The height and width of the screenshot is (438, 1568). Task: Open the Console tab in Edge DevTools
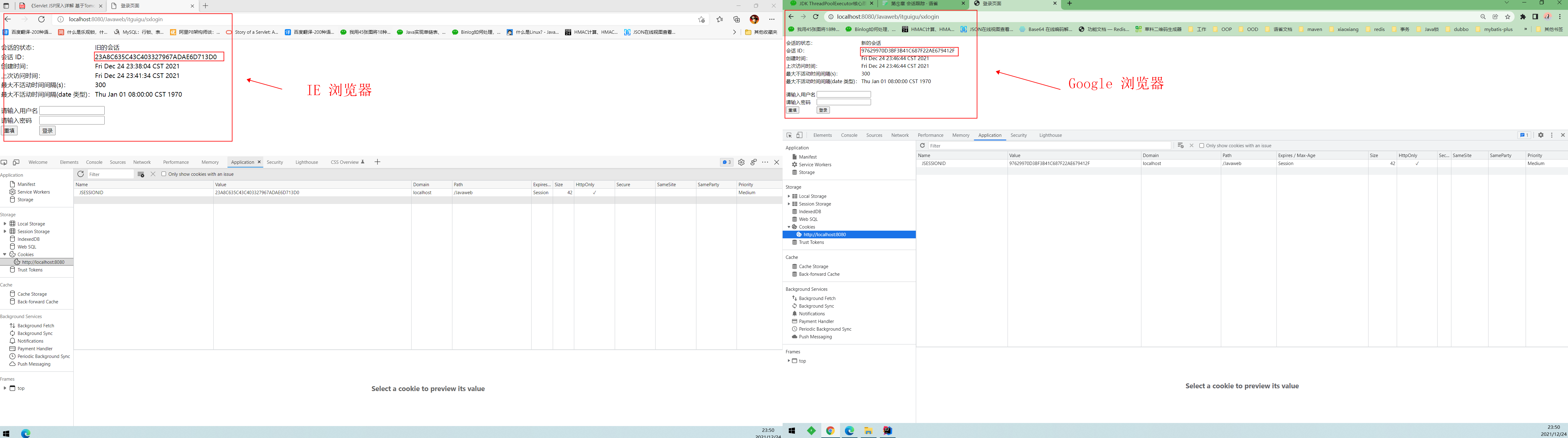click(94, 163)
